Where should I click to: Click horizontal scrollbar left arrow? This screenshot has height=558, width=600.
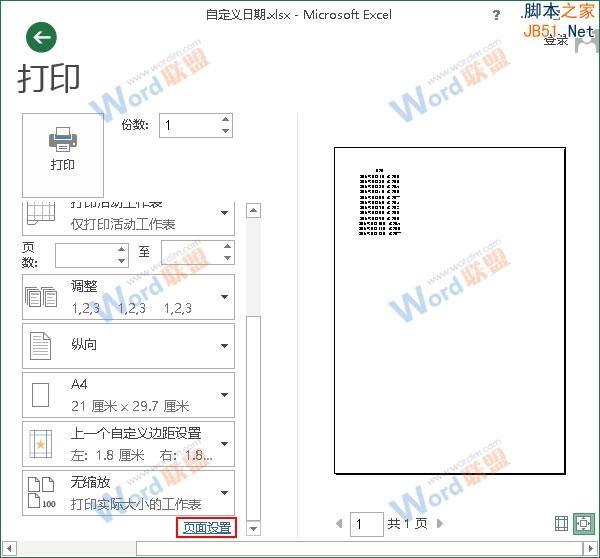click(x=9, y=549)
